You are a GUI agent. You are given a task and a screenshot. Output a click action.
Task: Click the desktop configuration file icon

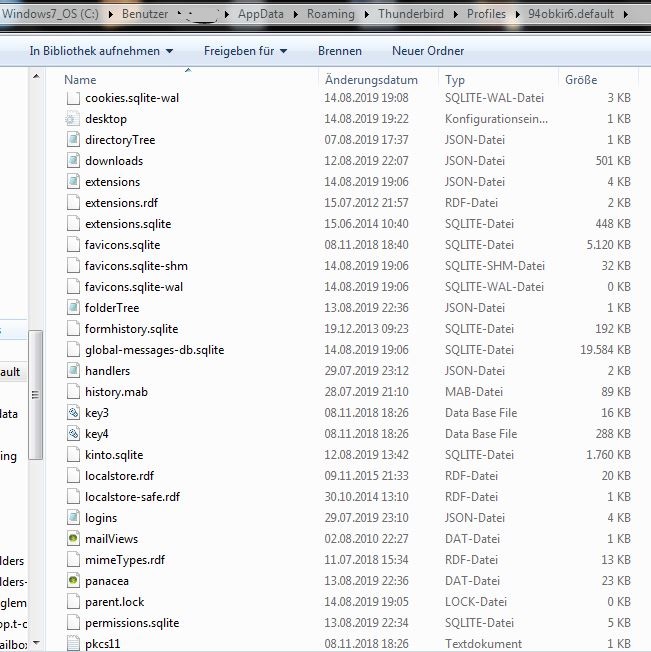(73, 119)
